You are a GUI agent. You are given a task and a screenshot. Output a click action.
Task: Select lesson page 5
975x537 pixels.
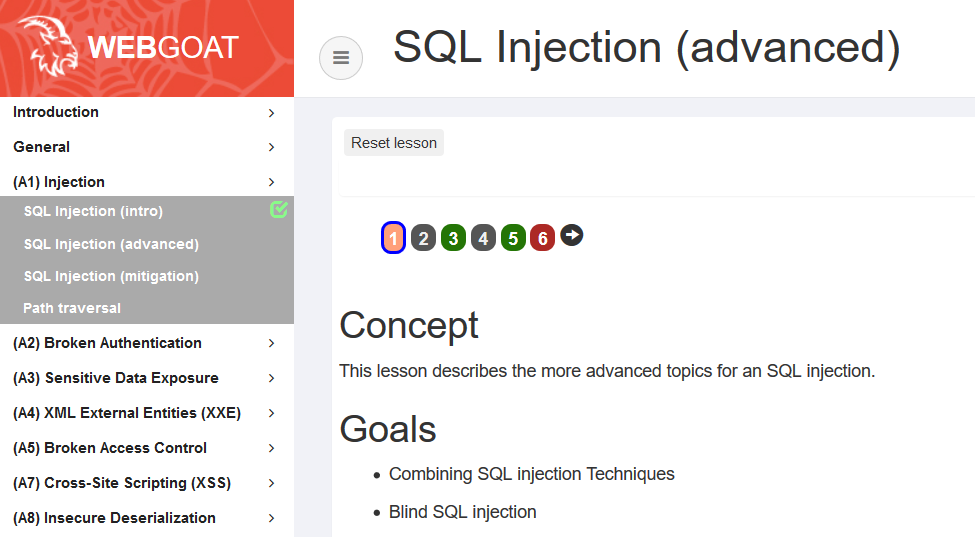point(513,238)
